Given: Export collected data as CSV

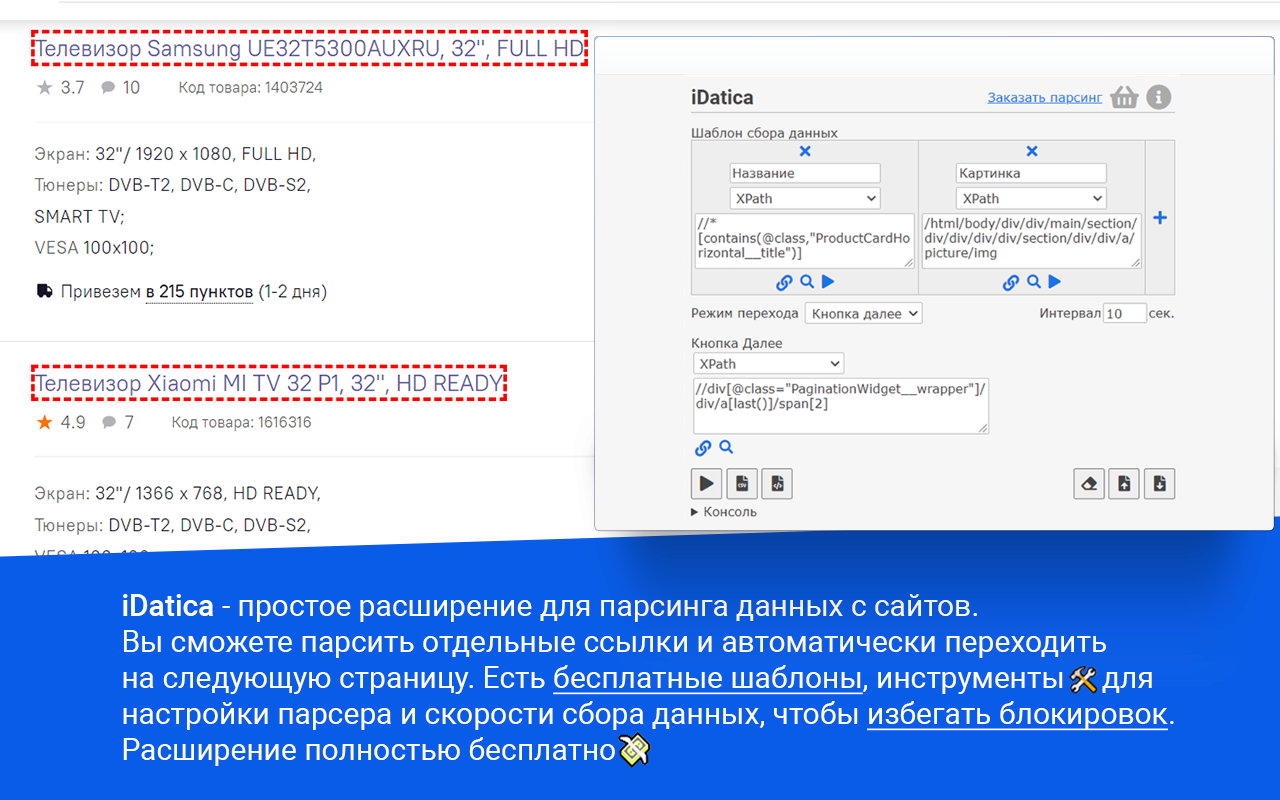Looking at the screenshot, I should tap(741, 483).
